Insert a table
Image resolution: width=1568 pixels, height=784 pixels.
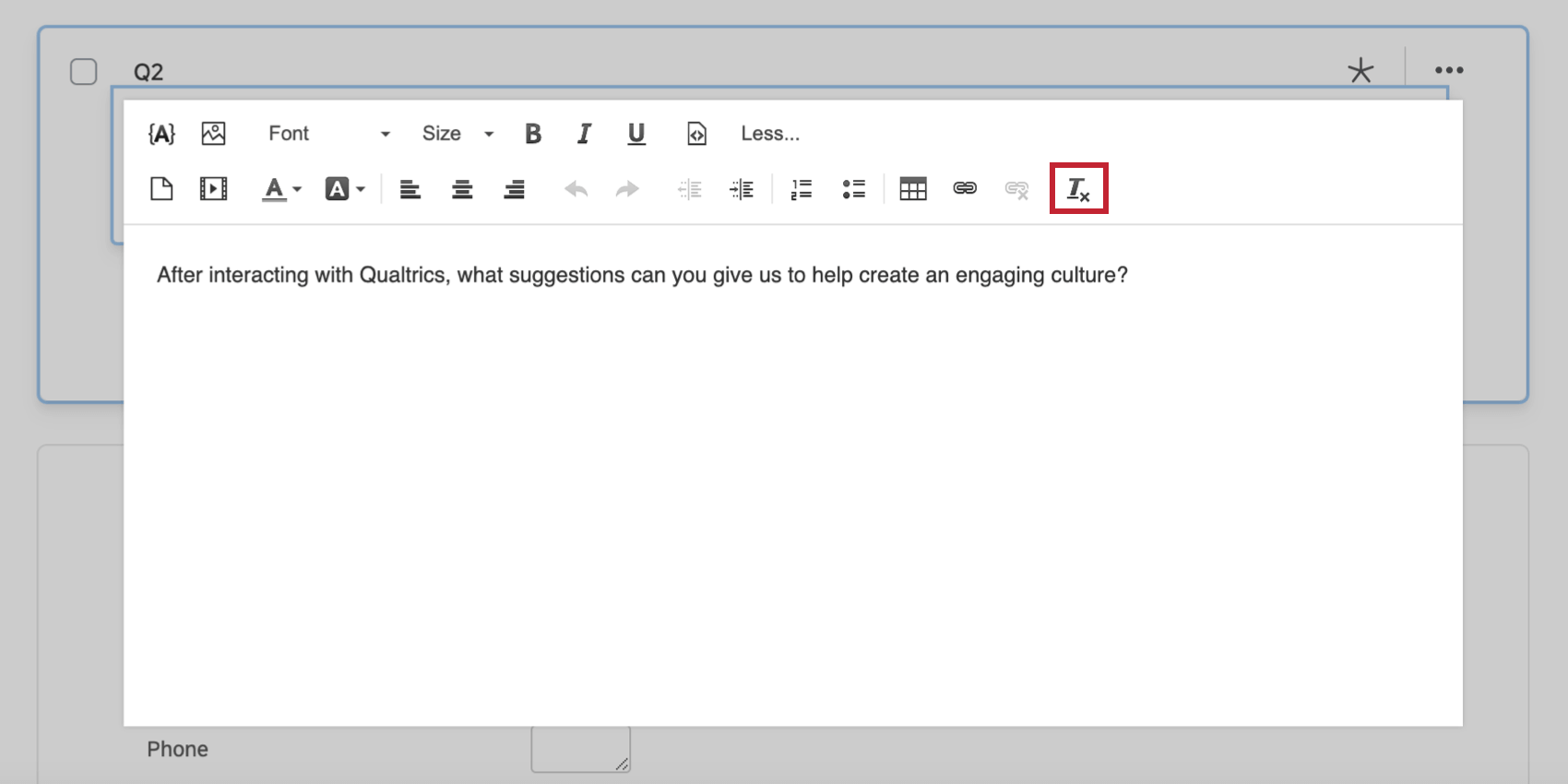click(x=913, y=189)
